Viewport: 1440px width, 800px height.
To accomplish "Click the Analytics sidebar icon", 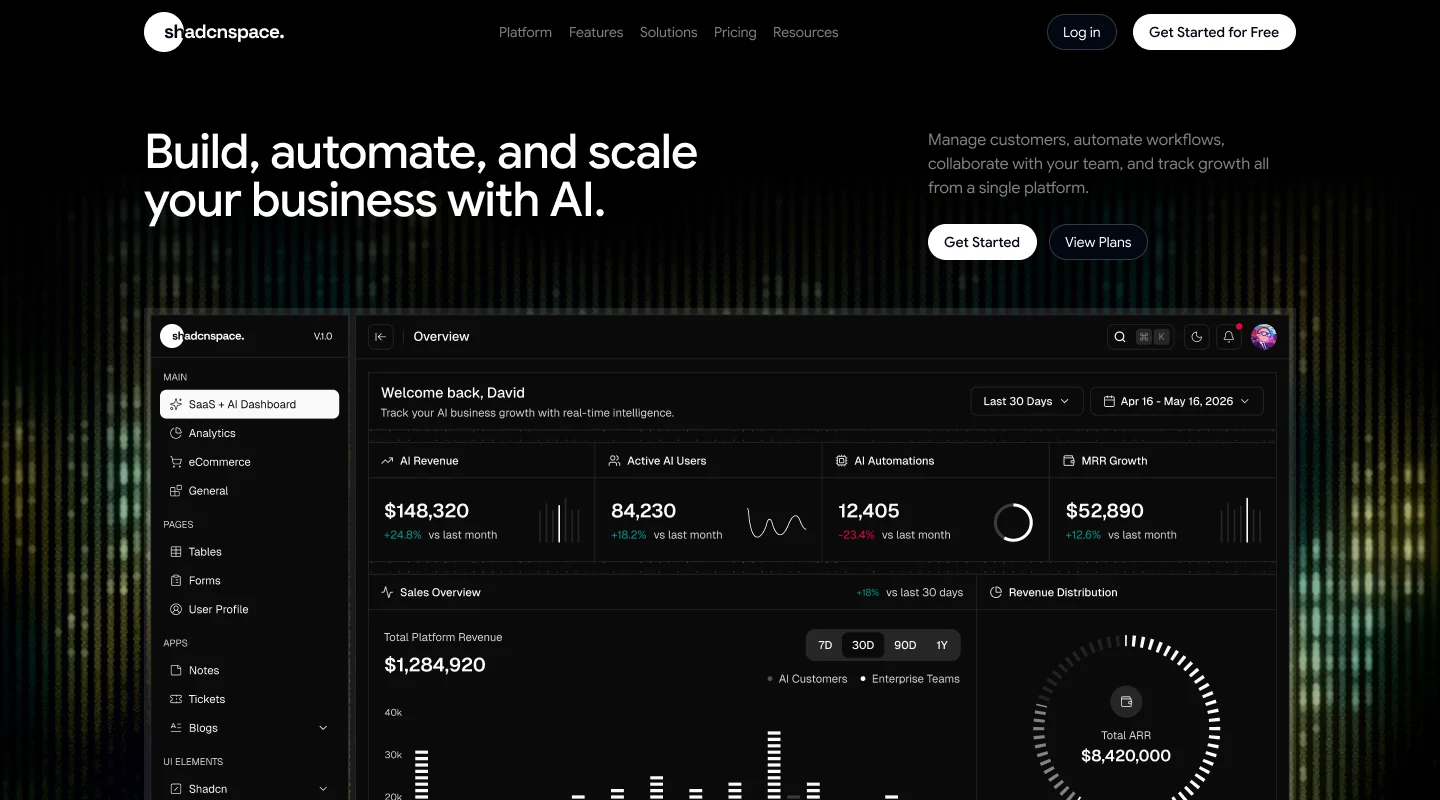I will [176, 433].
